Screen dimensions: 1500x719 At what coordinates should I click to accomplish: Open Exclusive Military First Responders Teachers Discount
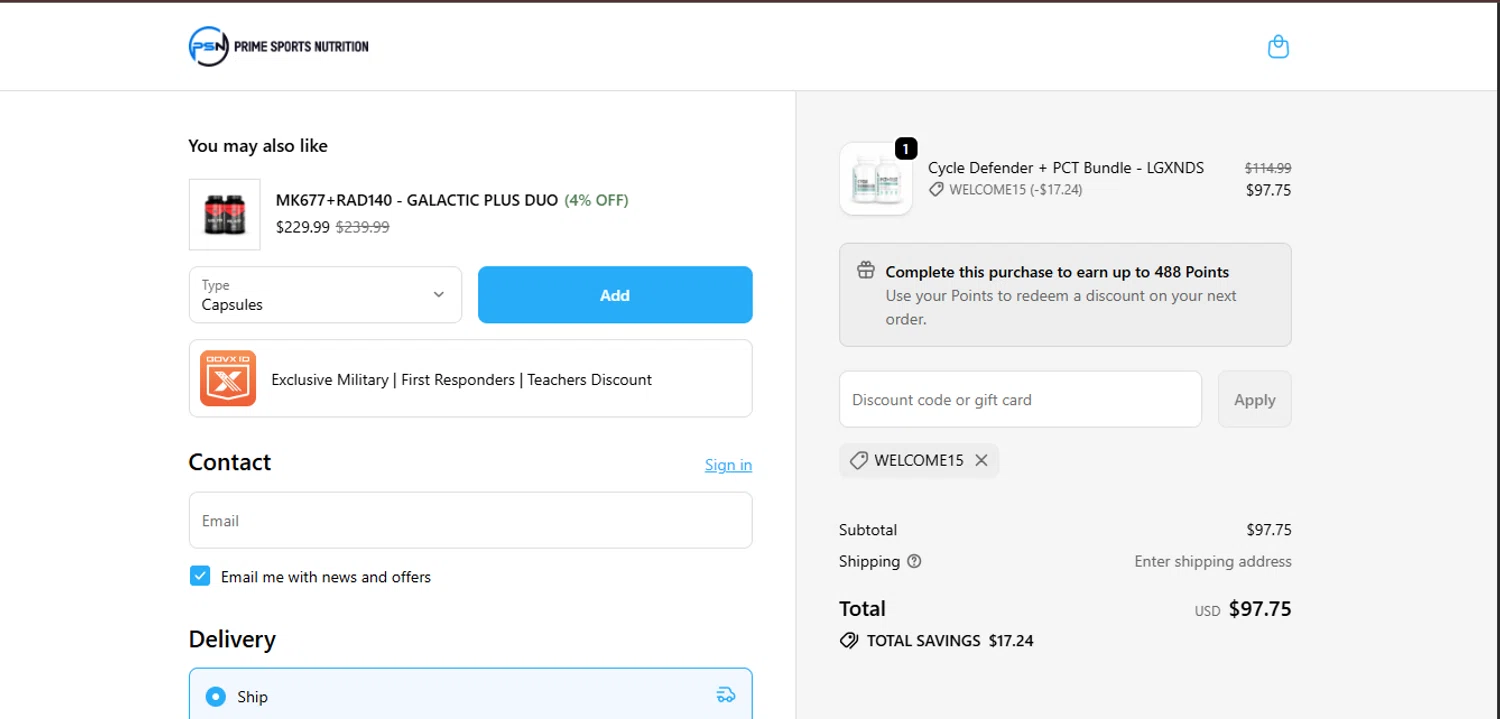click(470, 378)
